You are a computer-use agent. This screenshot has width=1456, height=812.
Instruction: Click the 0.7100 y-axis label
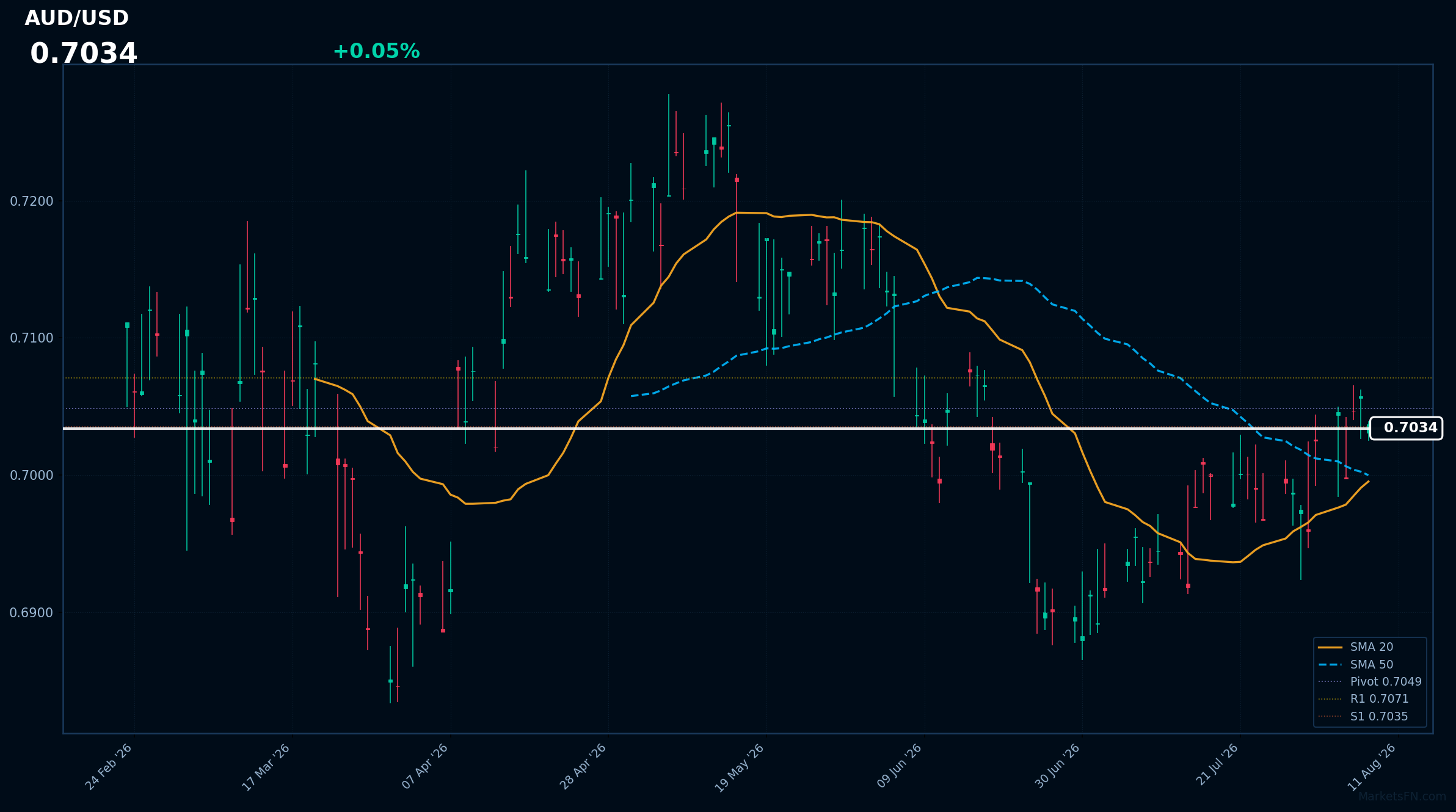pyautogui.click(x=32, y=338)
